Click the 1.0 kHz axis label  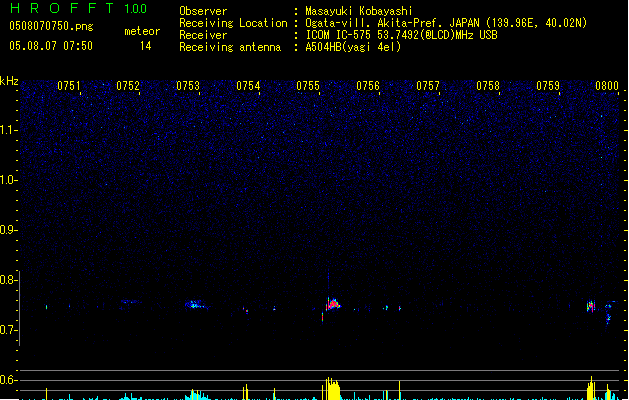[x=8, y=180]
